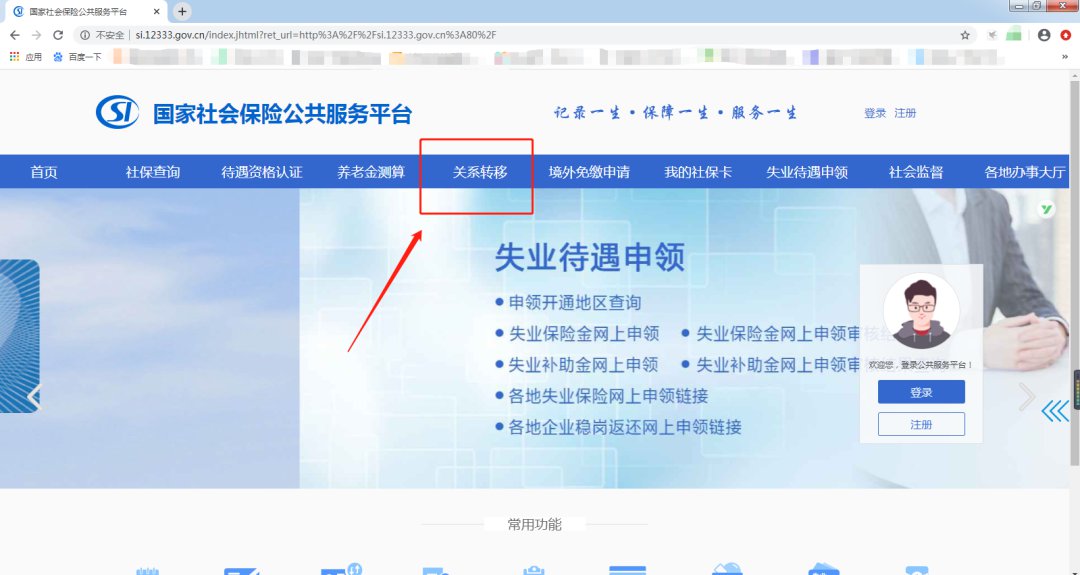The image size is (1080, 575).
Task: Click 失业保险金网上申领 banner link
Action: 584,334
